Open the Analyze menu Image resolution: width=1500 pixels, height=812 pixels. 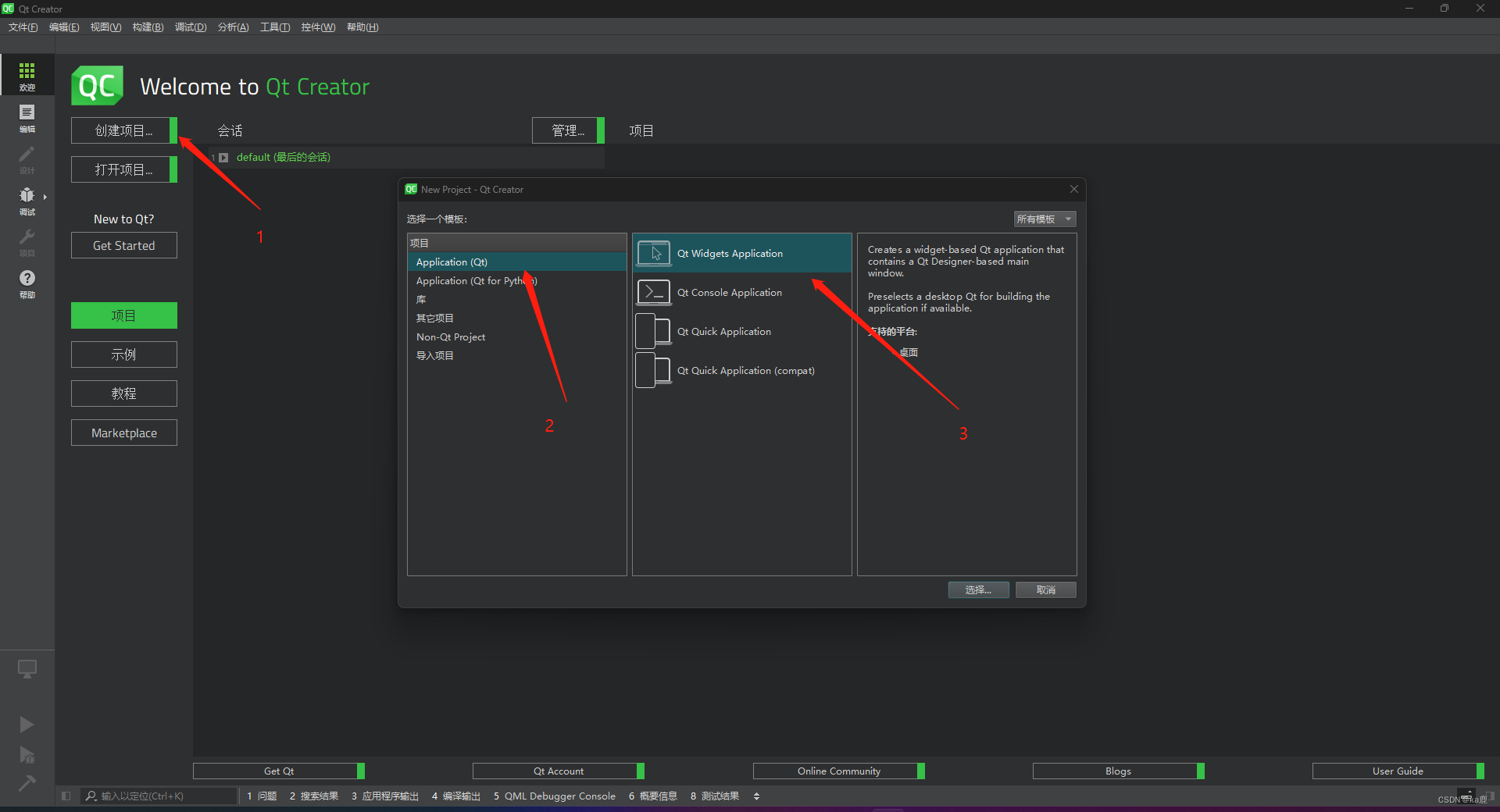pyautogui.click(x=233, y=27)
